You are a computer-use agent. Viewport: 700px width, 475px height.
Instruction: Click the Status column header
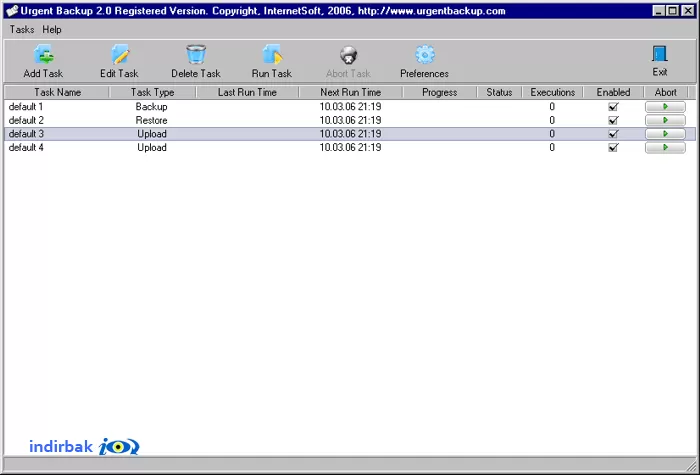499,92
